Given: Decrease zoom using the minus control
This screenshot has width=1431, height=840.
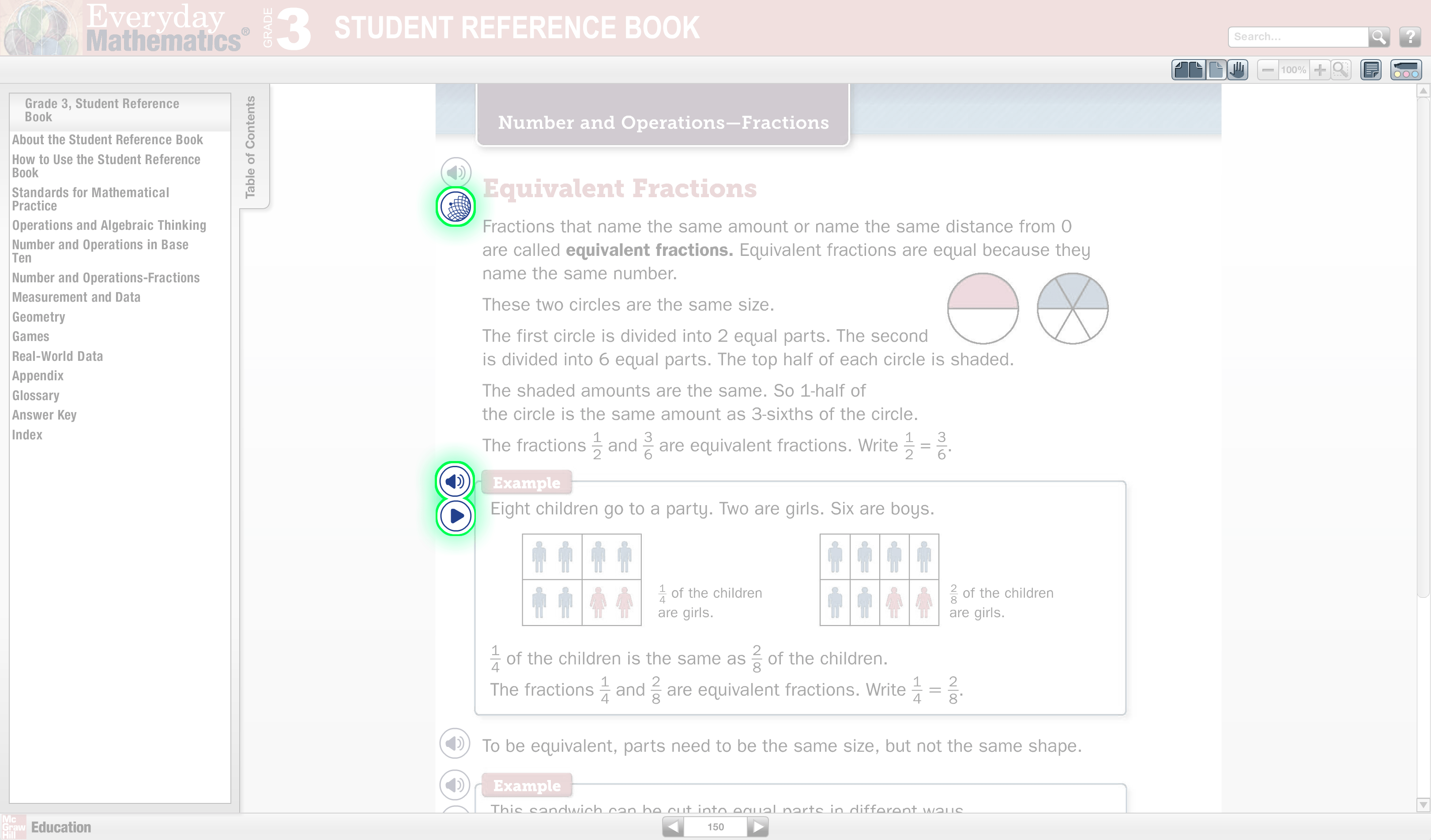Looking at the screenshot, I should click(x=1269, y=70).
